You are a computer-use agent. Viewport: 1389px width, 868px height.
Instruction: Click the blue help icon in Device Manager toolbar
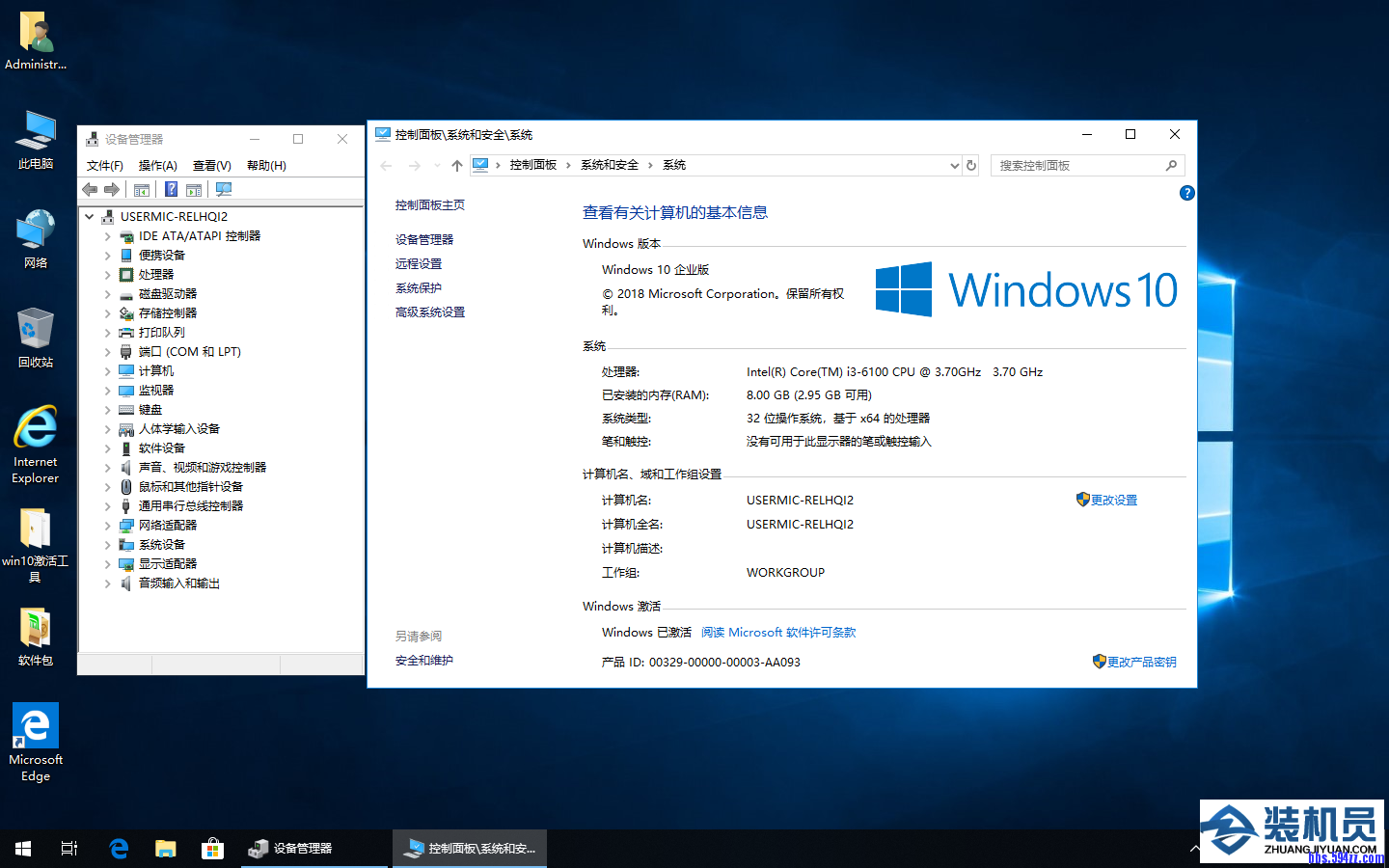(x=171, y=190)
